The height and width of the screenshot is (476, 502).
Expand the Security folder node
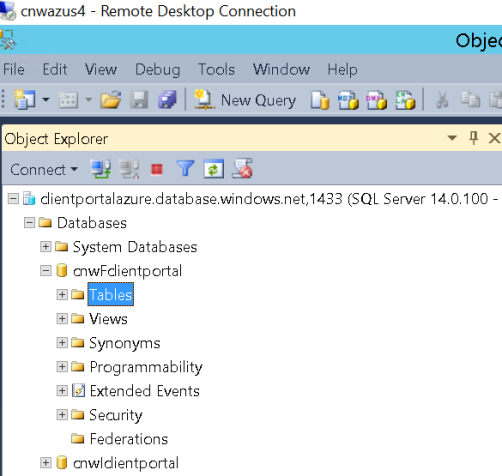coord(62,415)
